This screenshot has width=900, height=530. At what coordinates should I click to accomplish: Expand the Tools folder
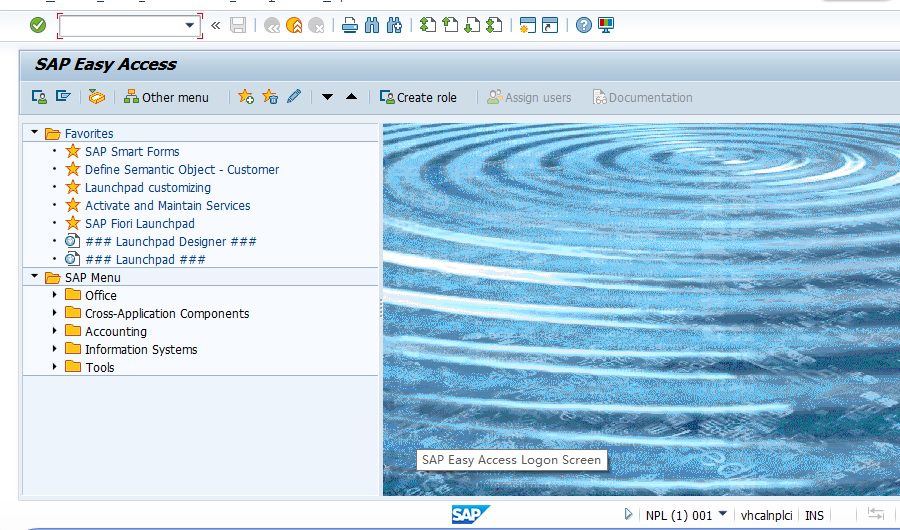click(x=55, y=366)
